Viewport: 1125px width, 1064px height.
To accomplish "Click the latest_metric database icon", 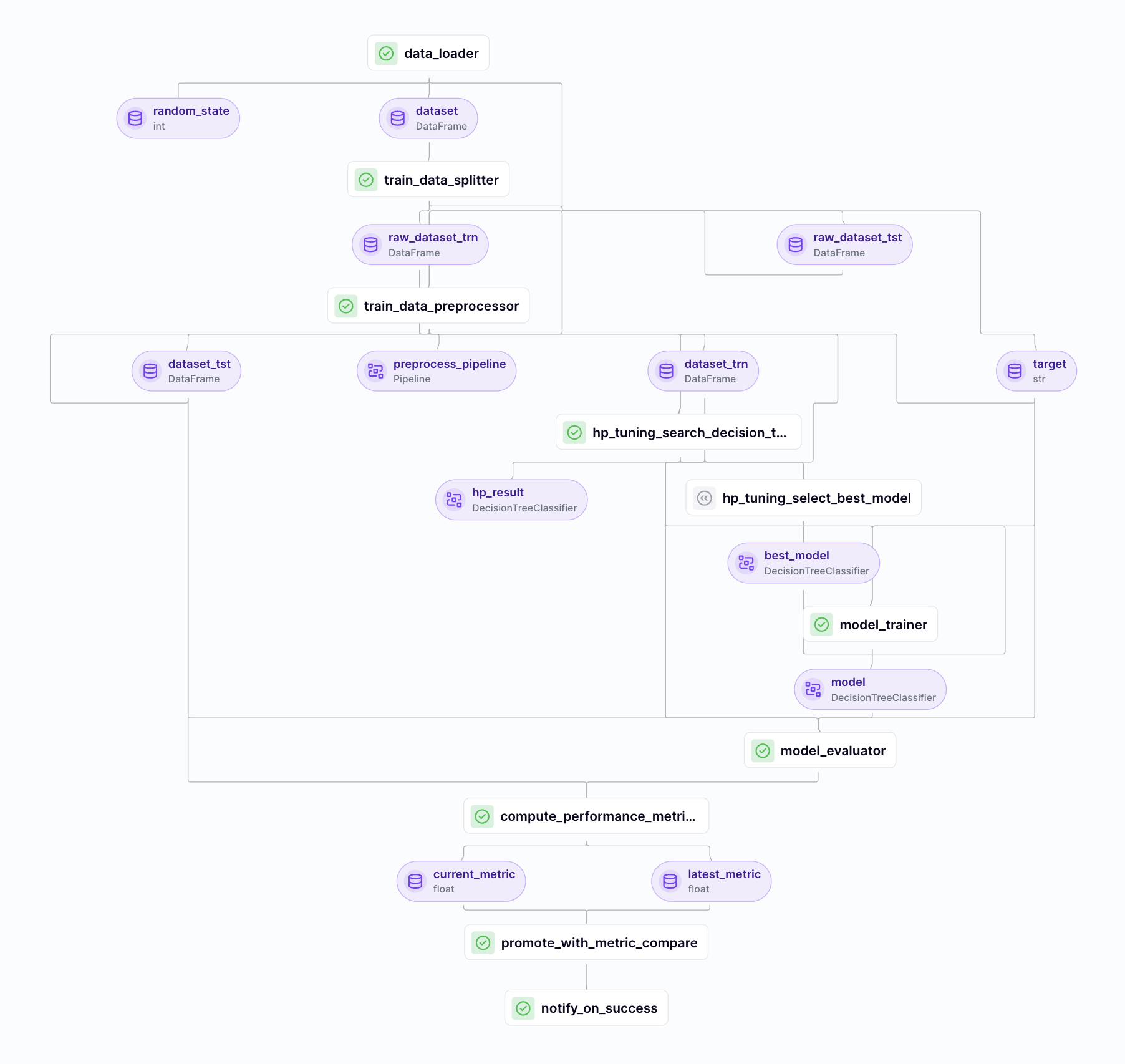I will click(x=670, y=881).
